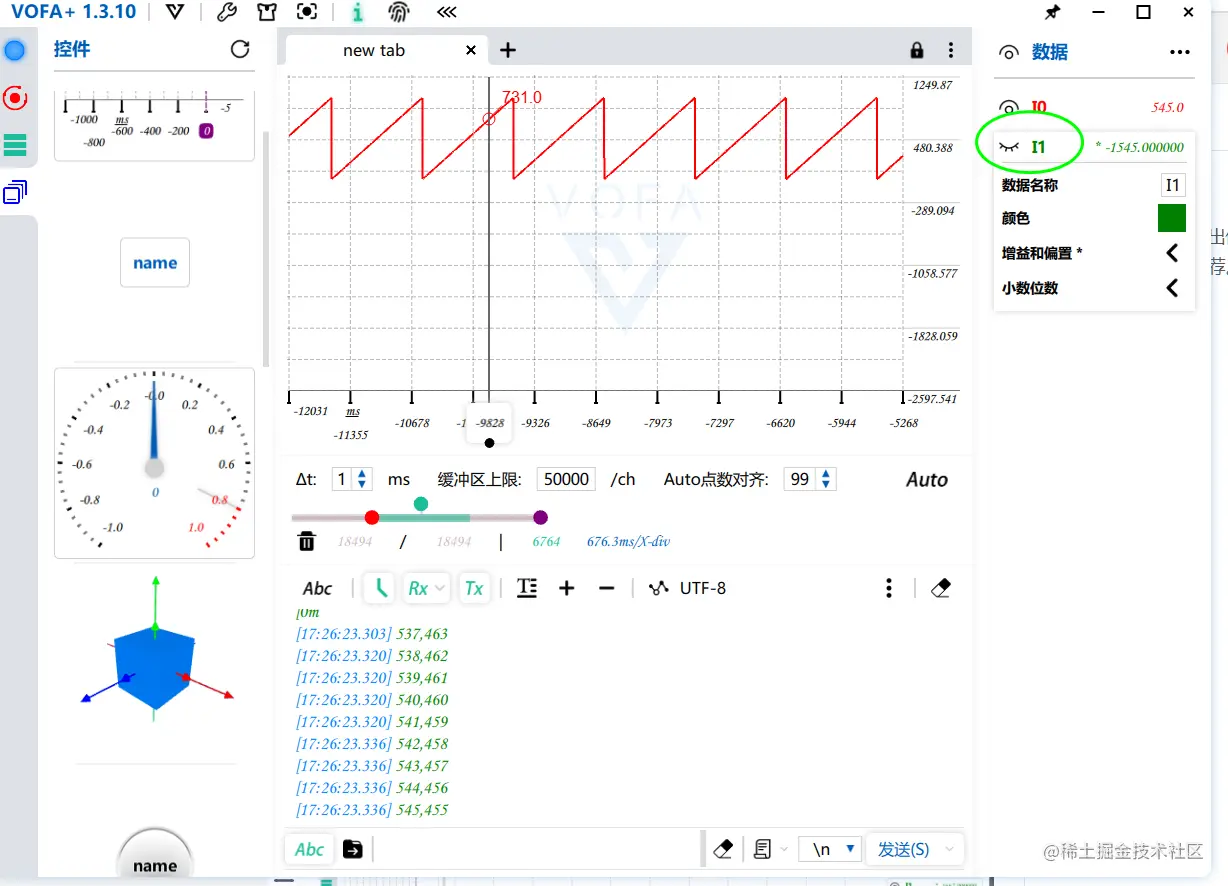
Task: Expand 小数位数 settings
Action: point(1172,288)
